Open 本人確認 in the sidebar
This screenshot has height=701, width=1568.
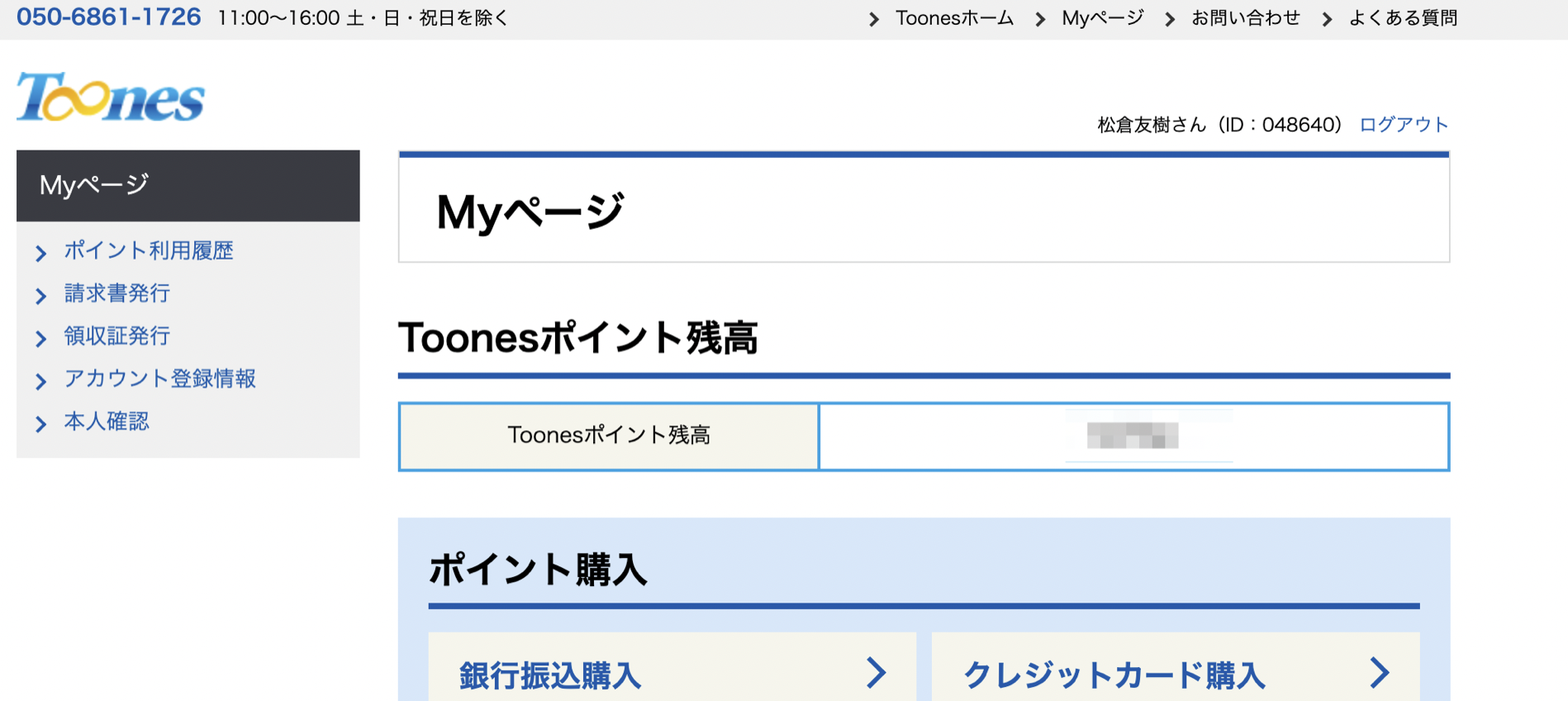[107, 422]
